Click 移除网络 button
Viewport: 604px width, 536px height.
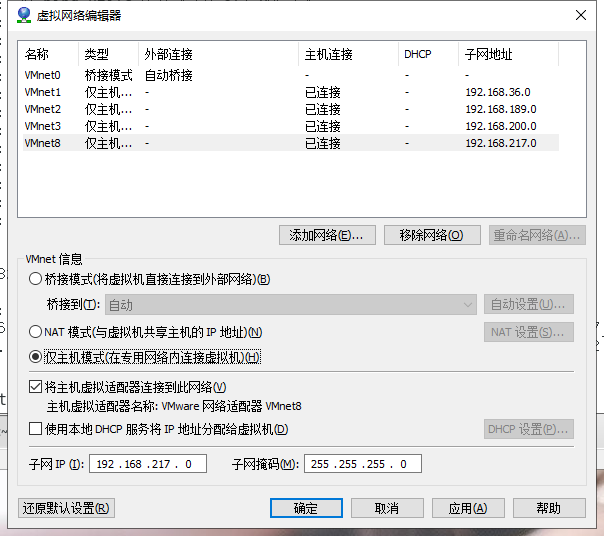click(432, 235)
